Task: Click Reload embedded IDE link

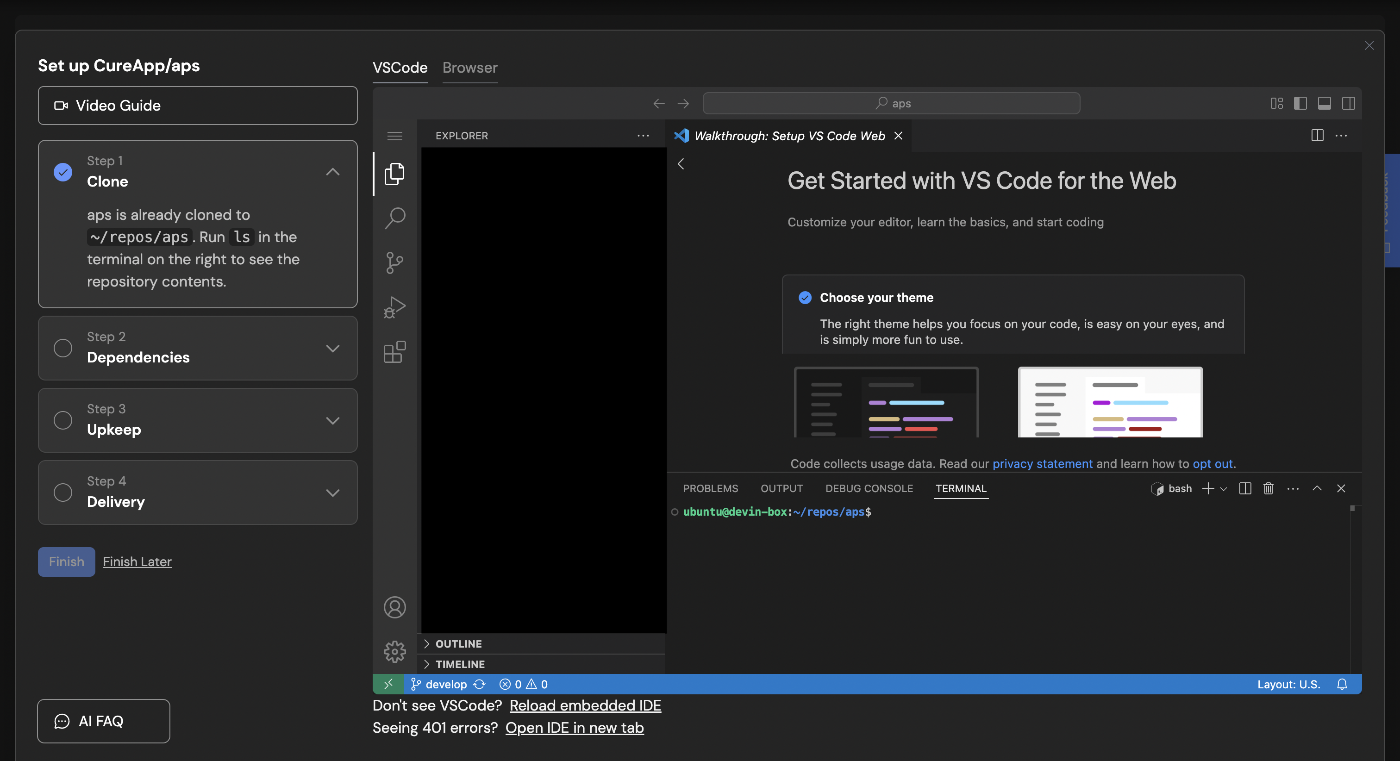Action: (x=585, y=706)
